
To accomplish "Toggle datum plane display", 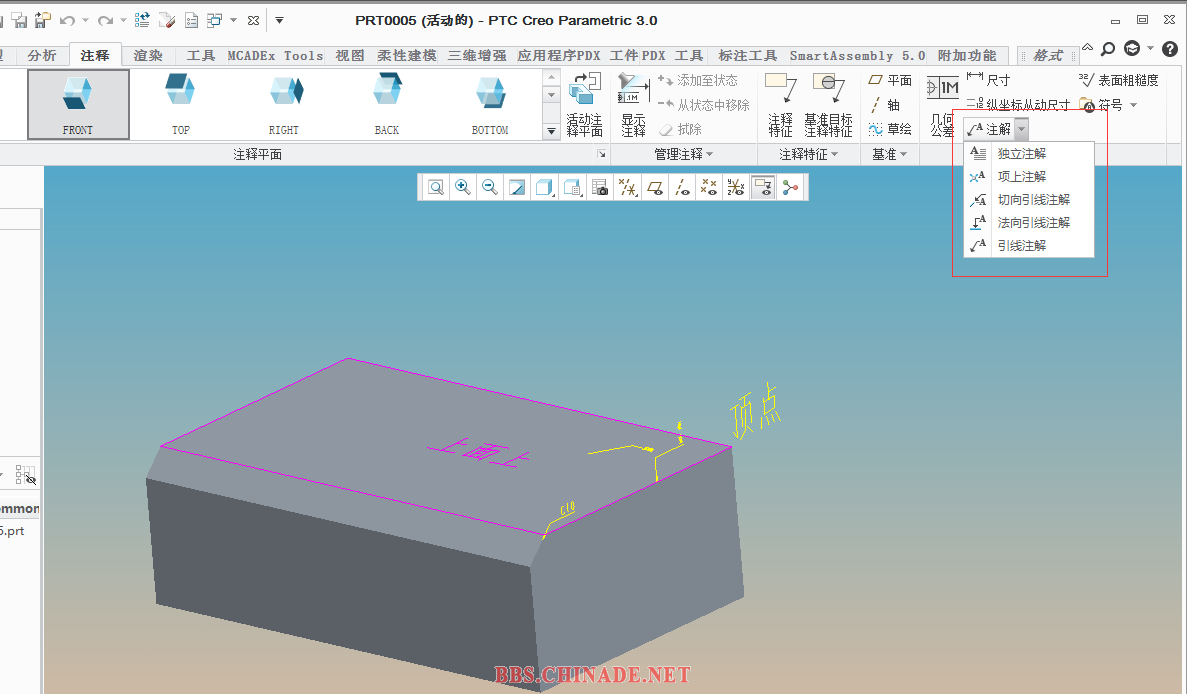I will [x=654, y=187].
